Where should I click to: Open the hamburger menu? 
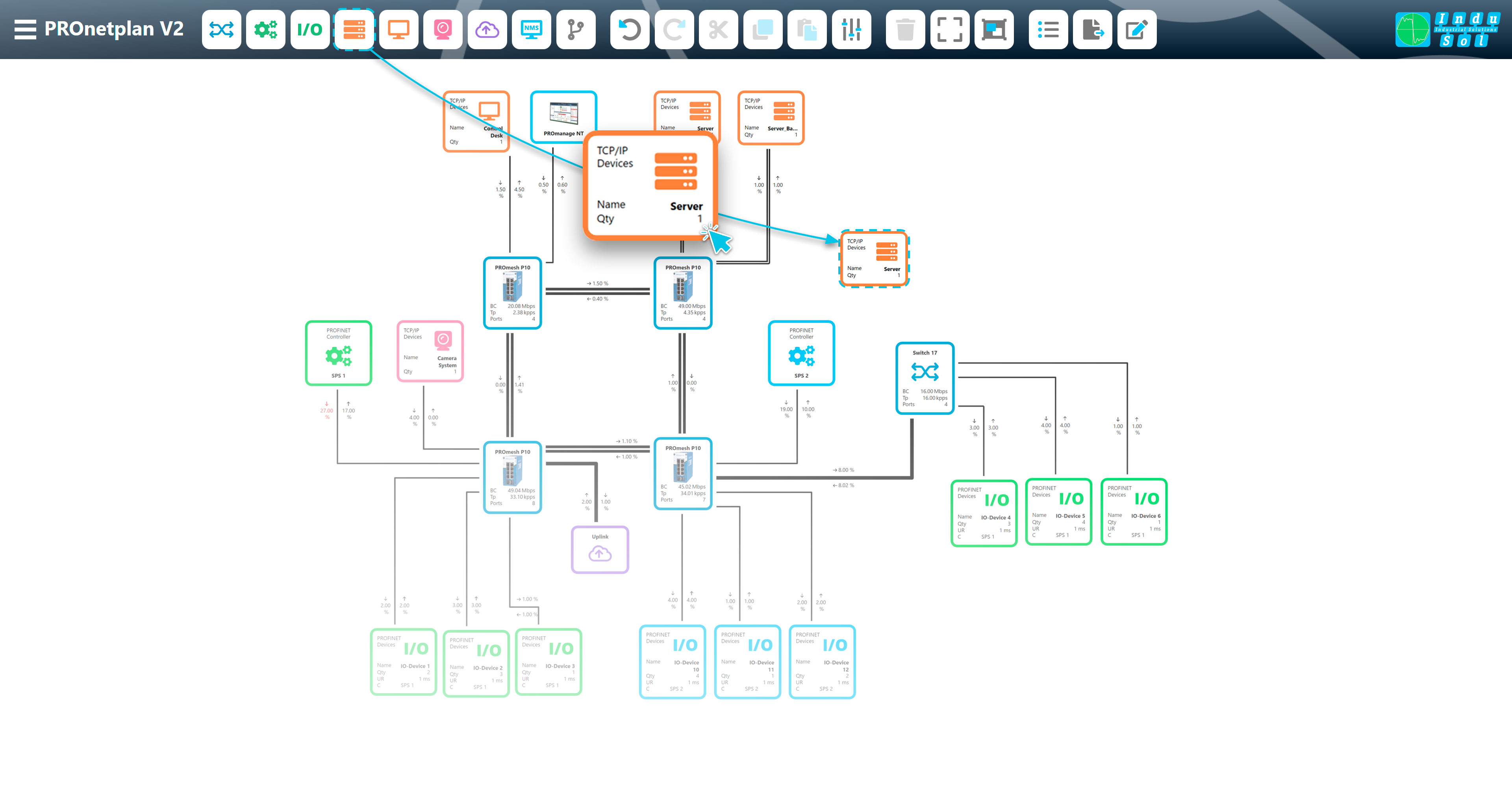click(25, 29)
